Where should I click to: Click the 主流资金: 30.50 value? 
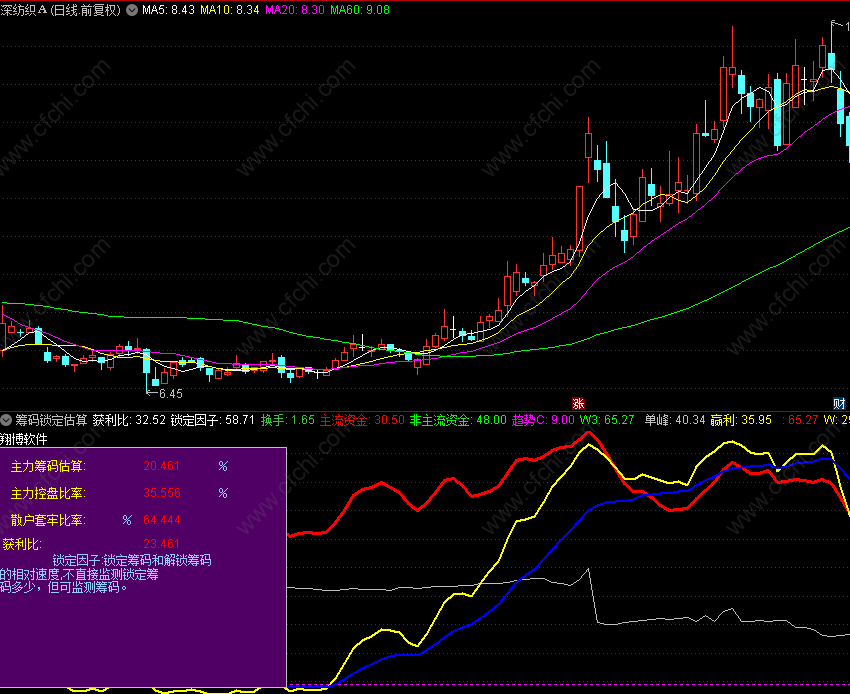[362, 420]
